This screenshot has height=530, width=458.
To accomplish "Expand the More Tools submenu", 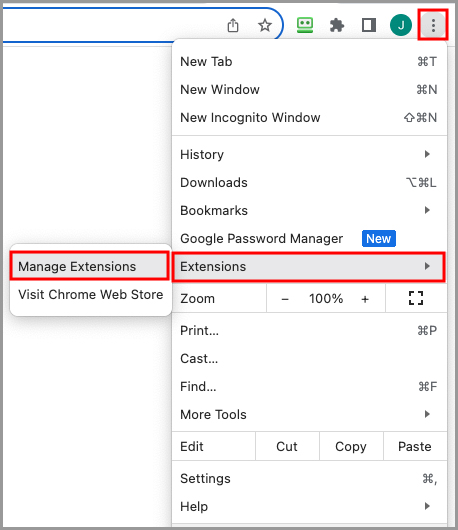I will tap(309, 415).
